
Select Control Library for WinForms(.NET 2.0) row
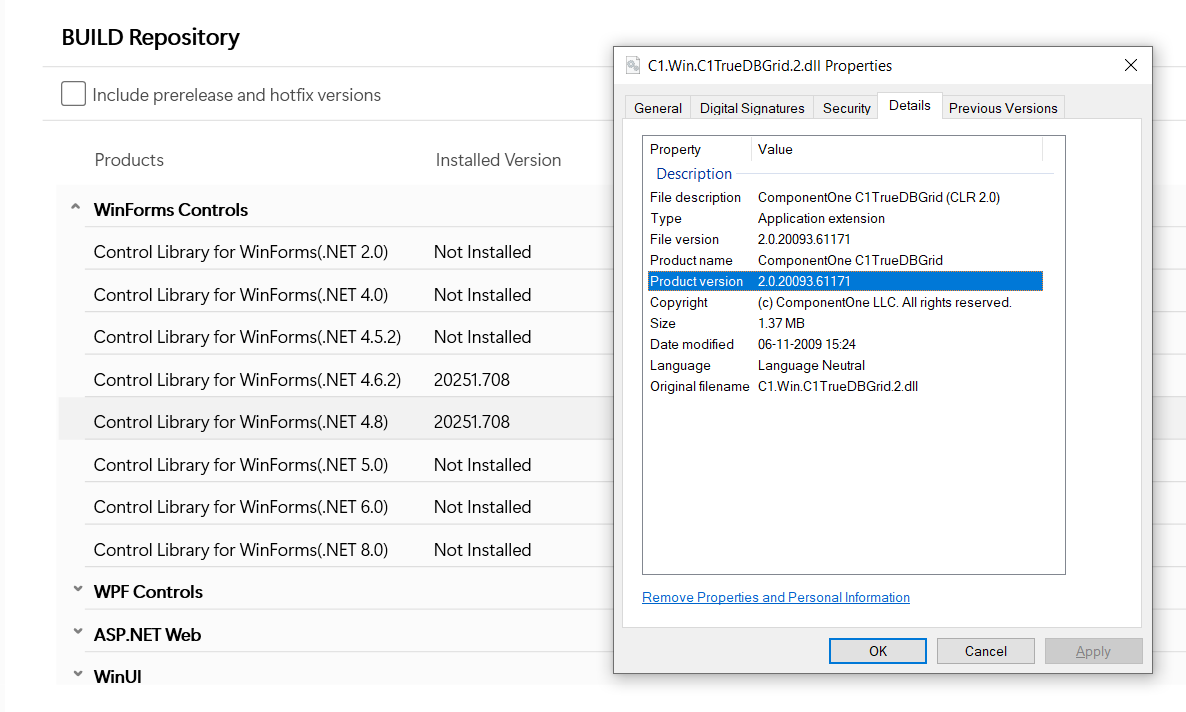click(x=335, y=252)
